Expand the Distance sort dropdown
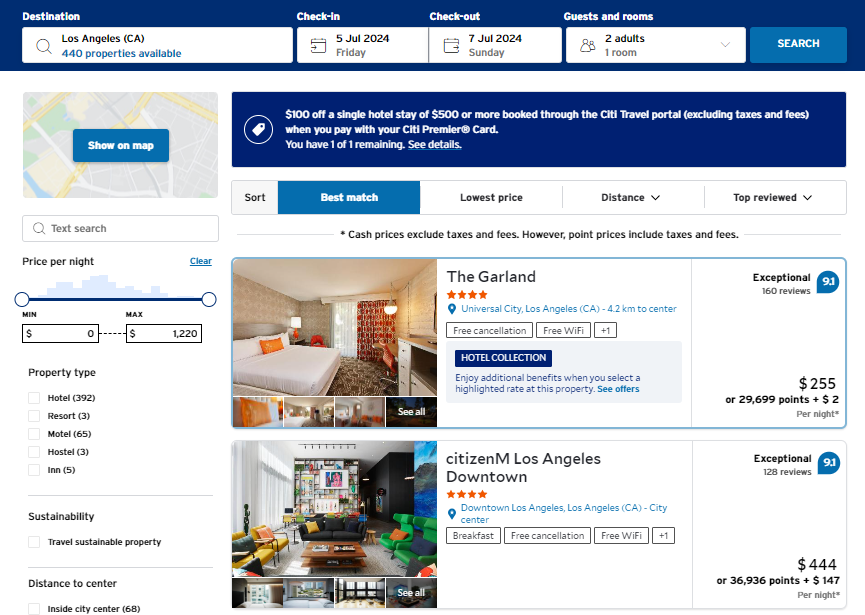865x615 pixels. [633, 197]
